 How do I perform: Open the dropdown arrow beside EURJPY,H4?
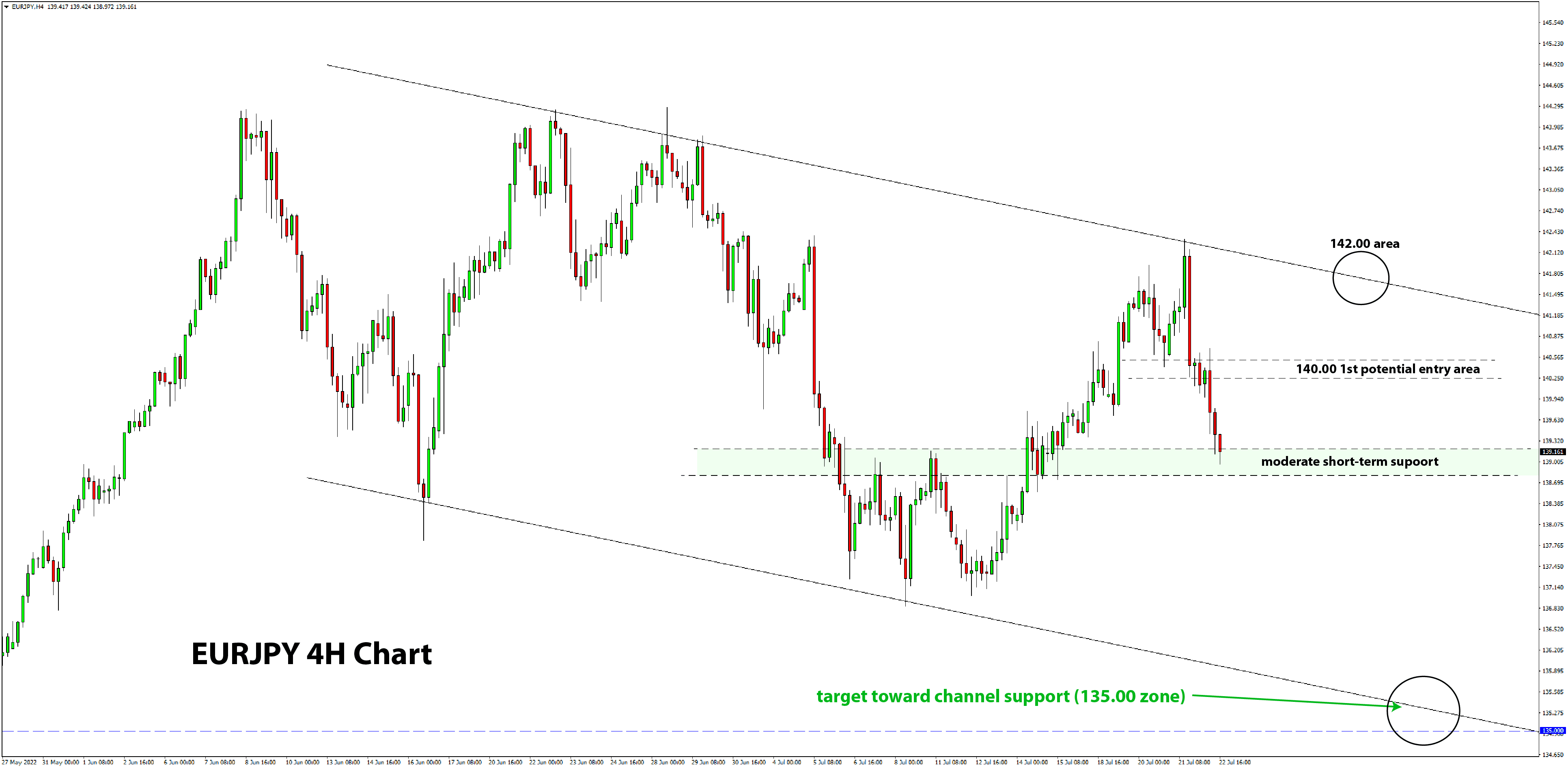point(6,7)
